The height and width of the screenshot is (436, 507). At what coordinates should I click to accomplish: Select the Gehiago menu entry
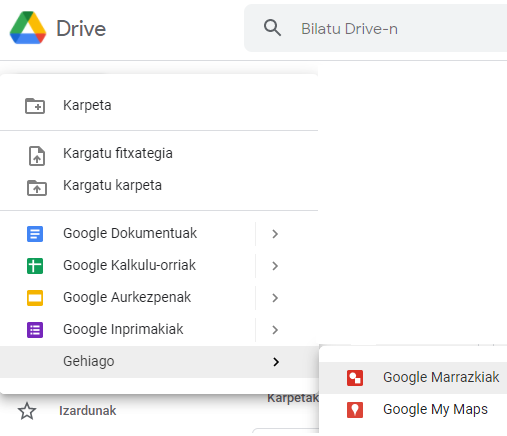pos(159,362)
